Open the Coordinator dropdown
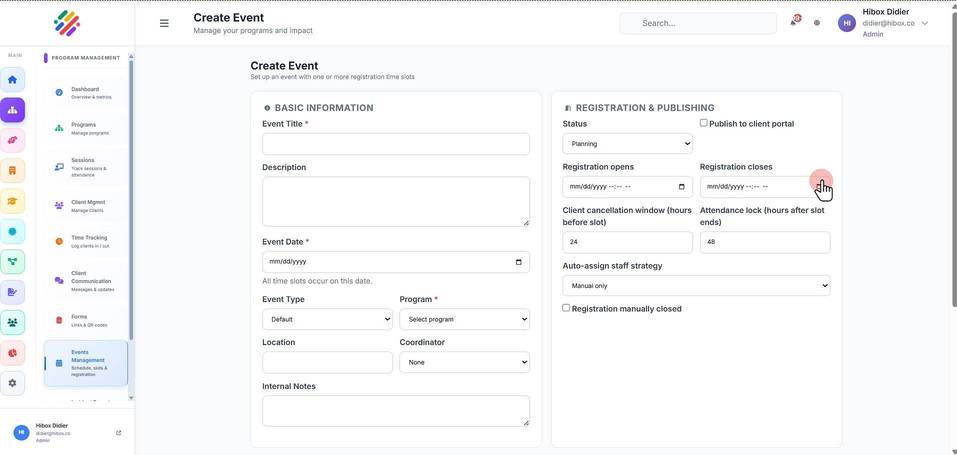Screen dimensions: 957x455 464,362
